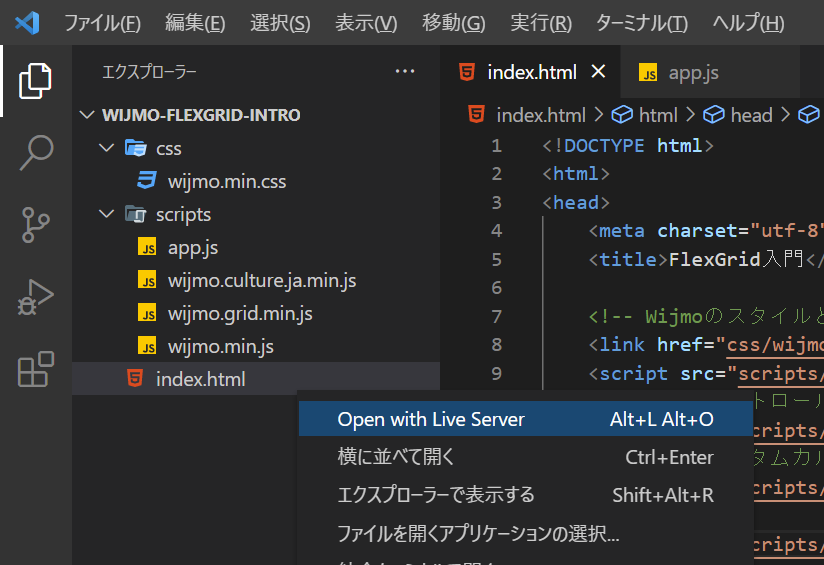Open the ターミナル(T) menu
Viewport: 824px width, 565px height.
[642, 23]
